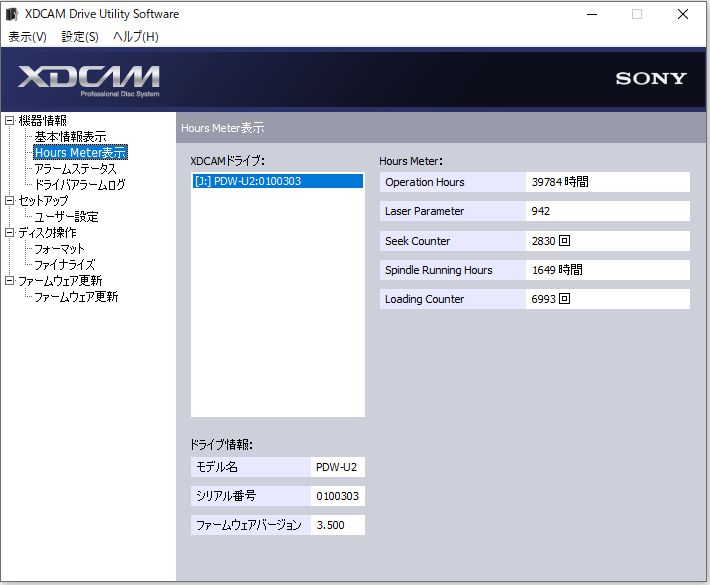
Task: Click the SONY logo in banner
Action: 650,79
